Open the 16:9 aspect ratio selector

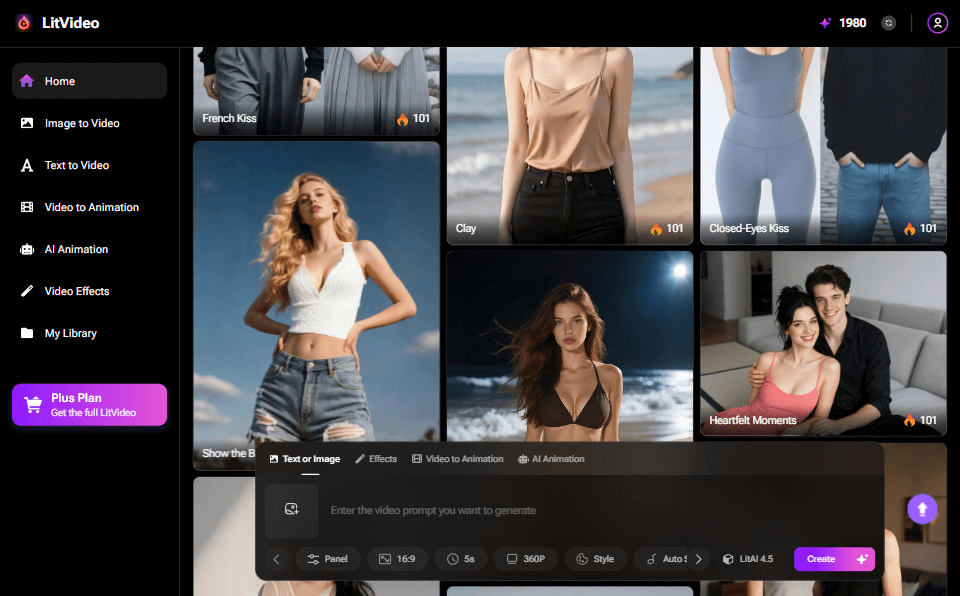[x=397, y=559]
